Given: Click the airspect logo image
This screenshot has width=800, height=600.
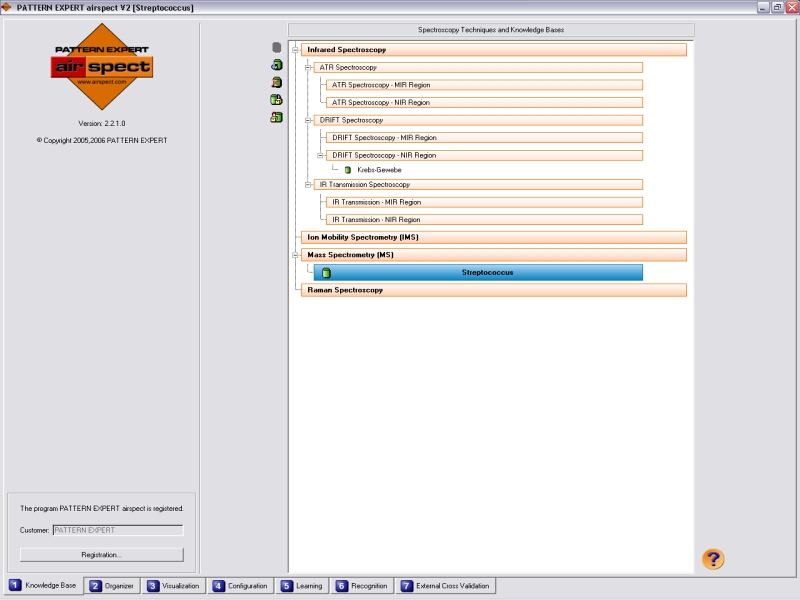Looking at the screenshot, I should [102, 67].
